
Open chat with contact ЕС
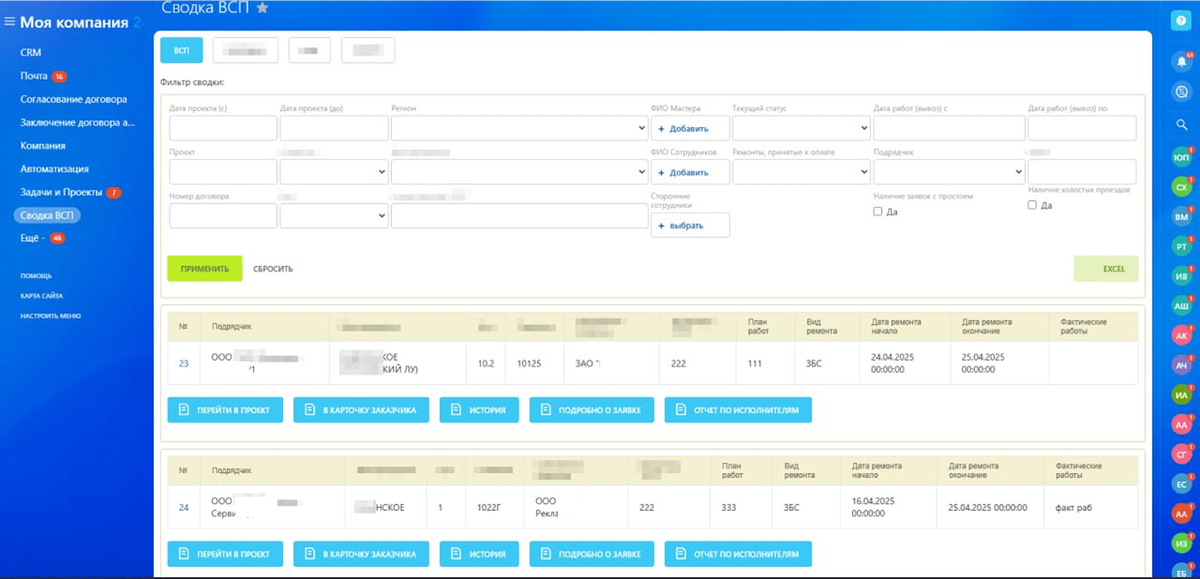click(x=1181, y=484)
